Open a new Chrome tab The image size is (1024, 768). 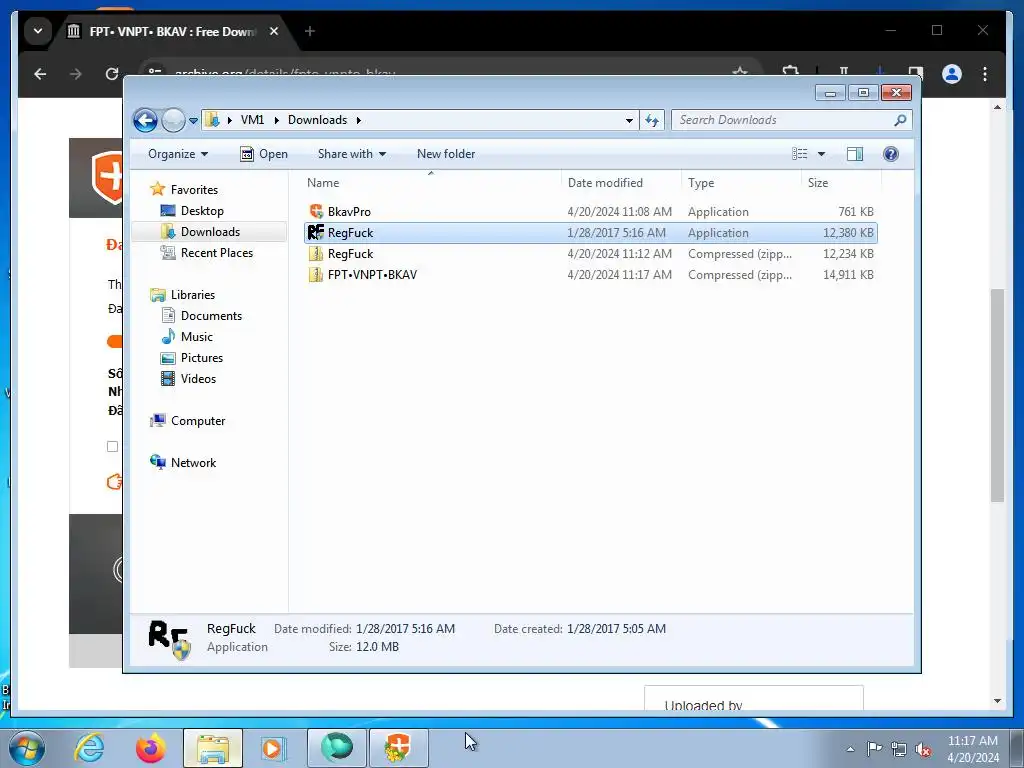(310, 31)
